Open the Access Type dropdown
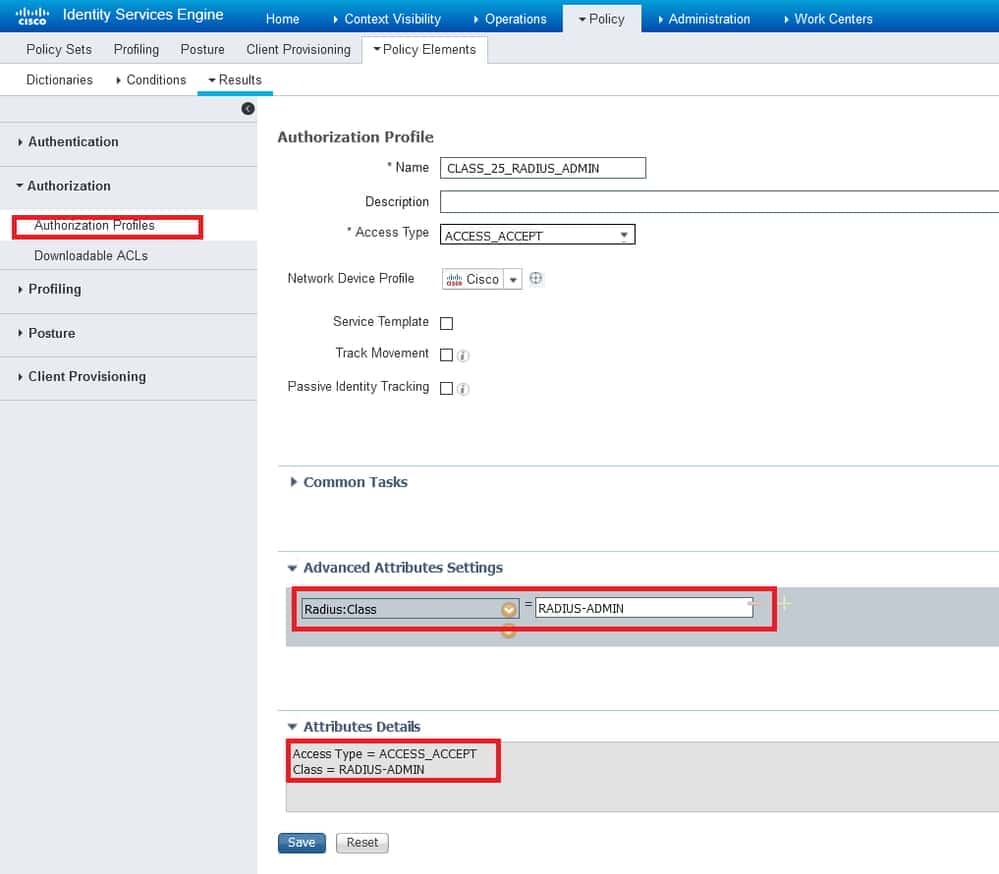999x874 pixels. point(537,234)
